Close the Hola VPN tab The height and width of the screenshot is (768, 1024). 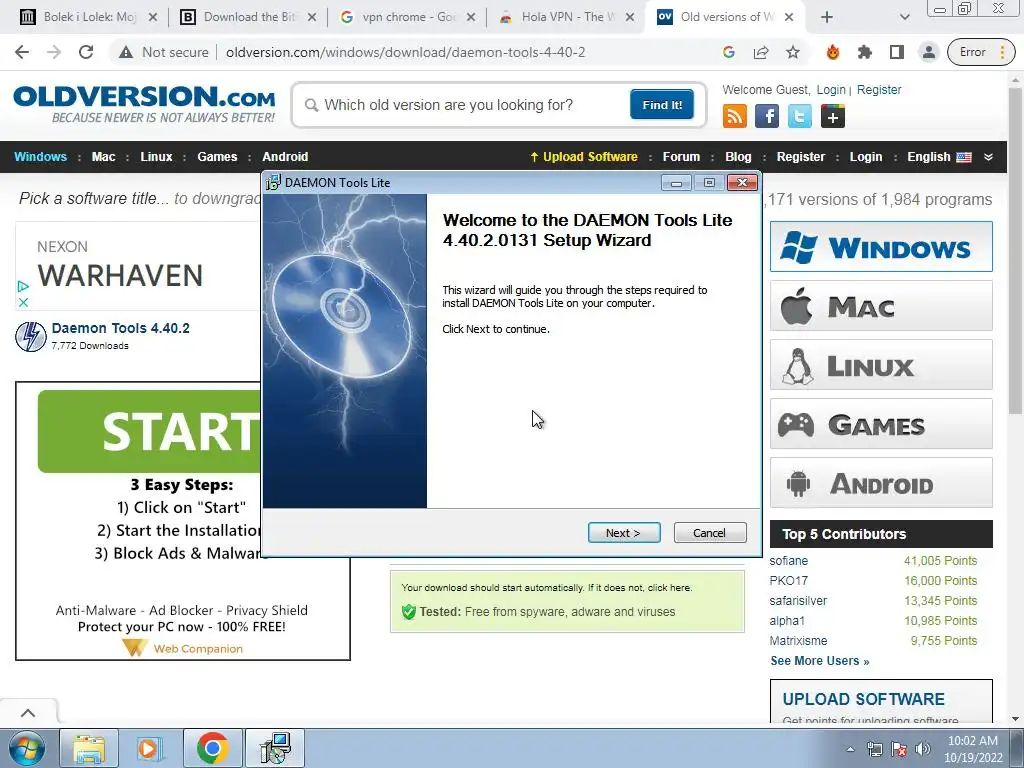pyautogui.click(x=630, y=18)
